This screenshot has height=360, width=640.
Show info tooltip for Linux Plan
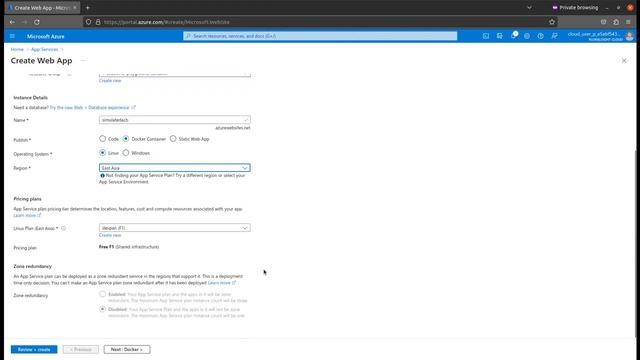click(x=64, y=228)
